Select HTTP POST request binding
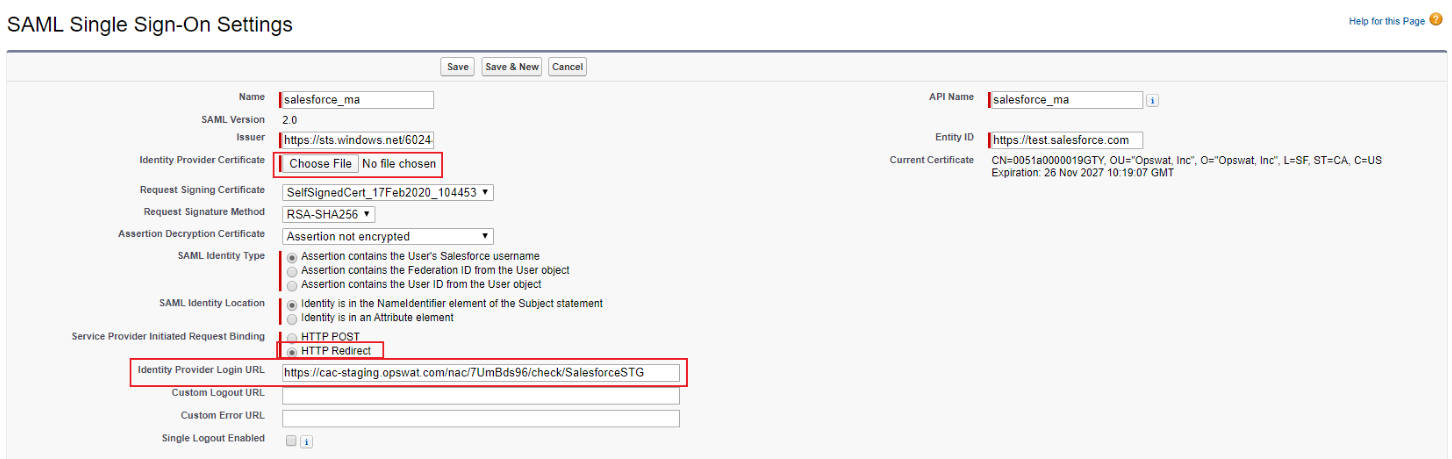 tap(292, 338)
